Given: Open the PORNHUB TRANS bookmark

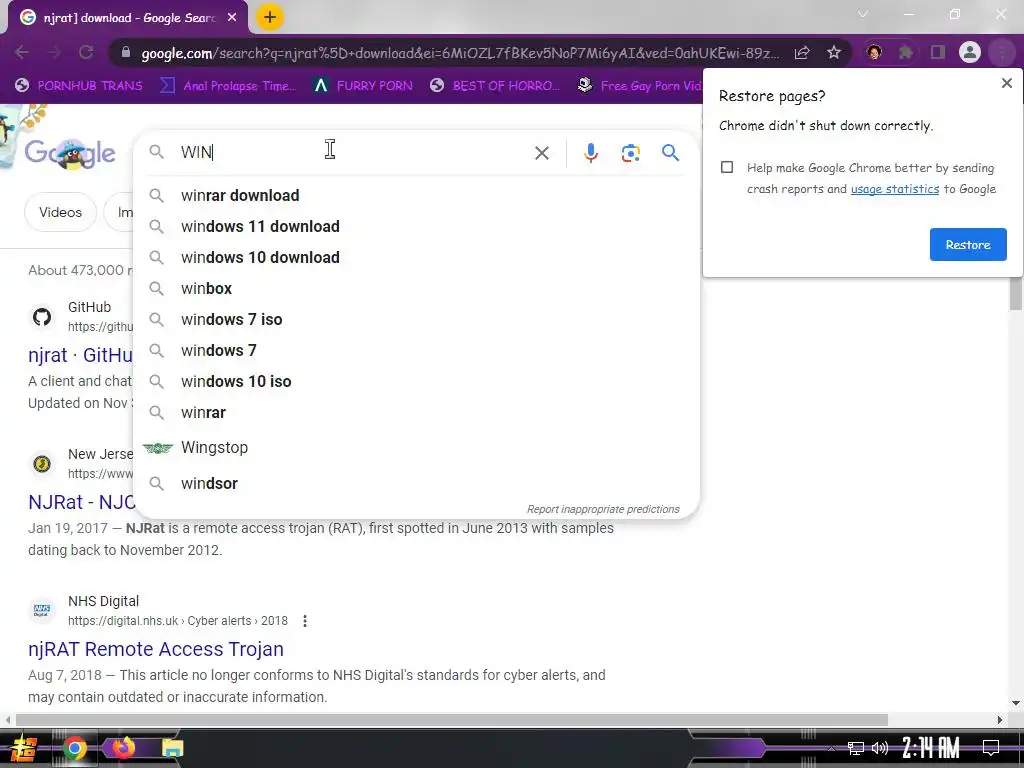Looking at the screenshot, I should [x=79, y=86].
